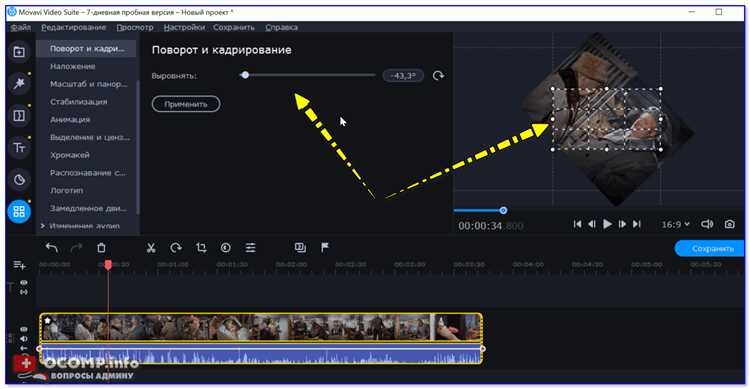
Task: Toggle video track visibility eye icon
Action: [24, 329]
